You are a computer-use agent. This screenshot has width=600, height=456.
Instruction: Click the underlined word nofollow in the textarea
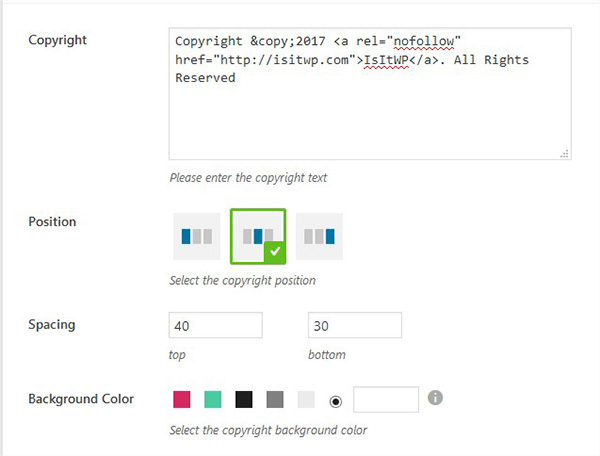point(424,41)
